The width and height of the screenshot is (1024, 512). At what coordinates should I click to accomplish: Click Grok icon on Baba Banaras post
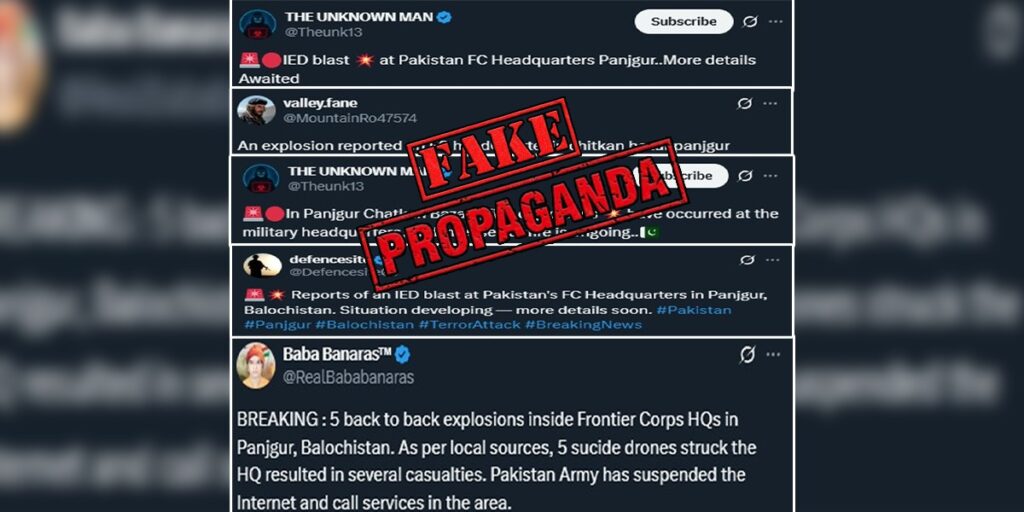[748, 355]
